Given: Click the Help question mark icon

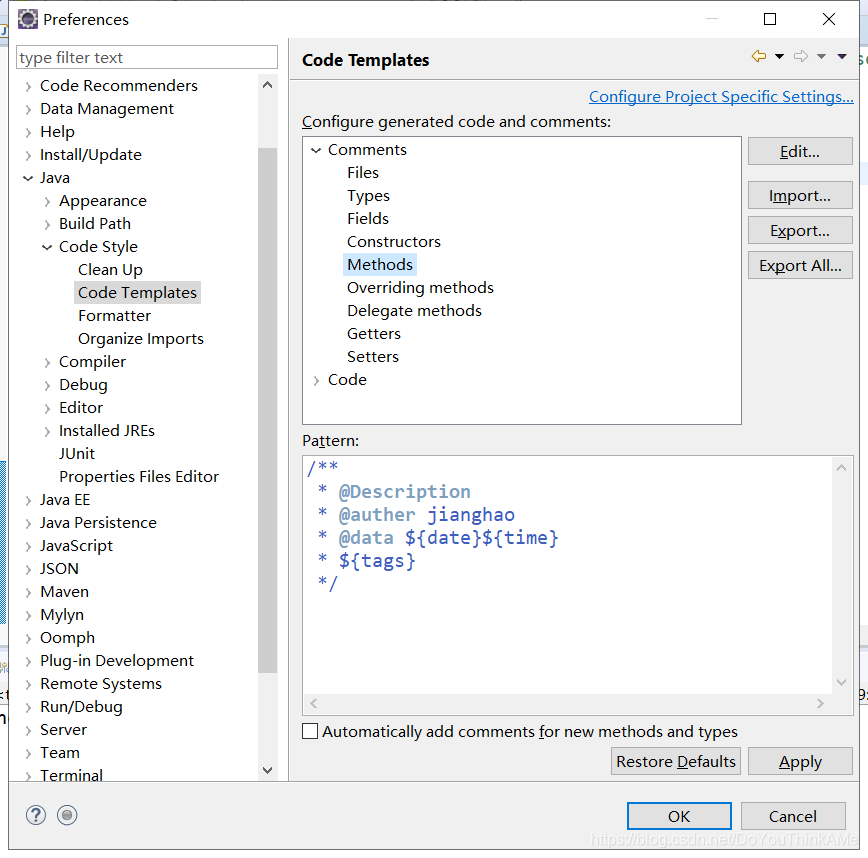Looking at the screenshot, I should (x=36, y=815).
